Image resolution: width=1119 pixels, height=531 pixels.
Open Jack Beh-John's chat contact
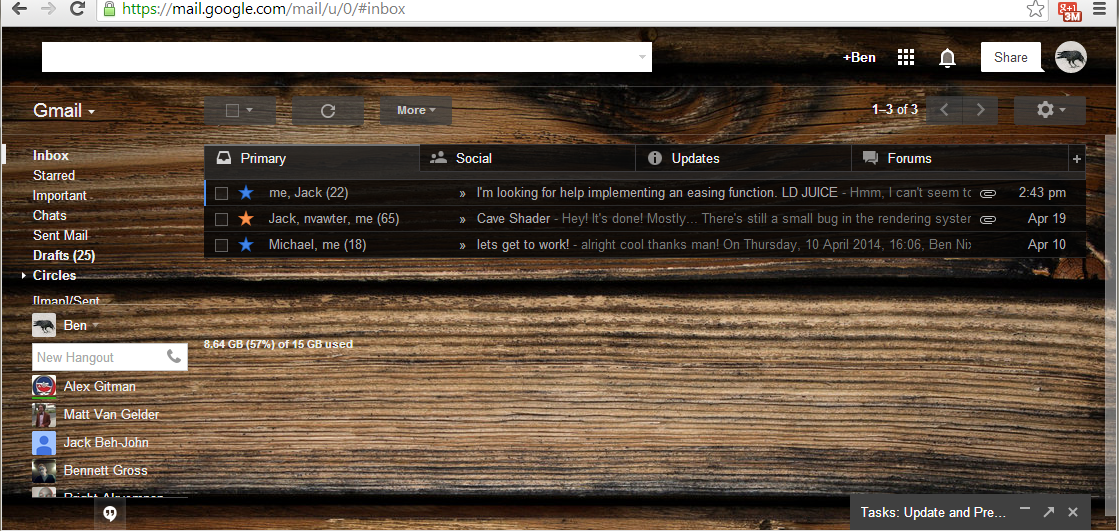(x=106, y=442)
